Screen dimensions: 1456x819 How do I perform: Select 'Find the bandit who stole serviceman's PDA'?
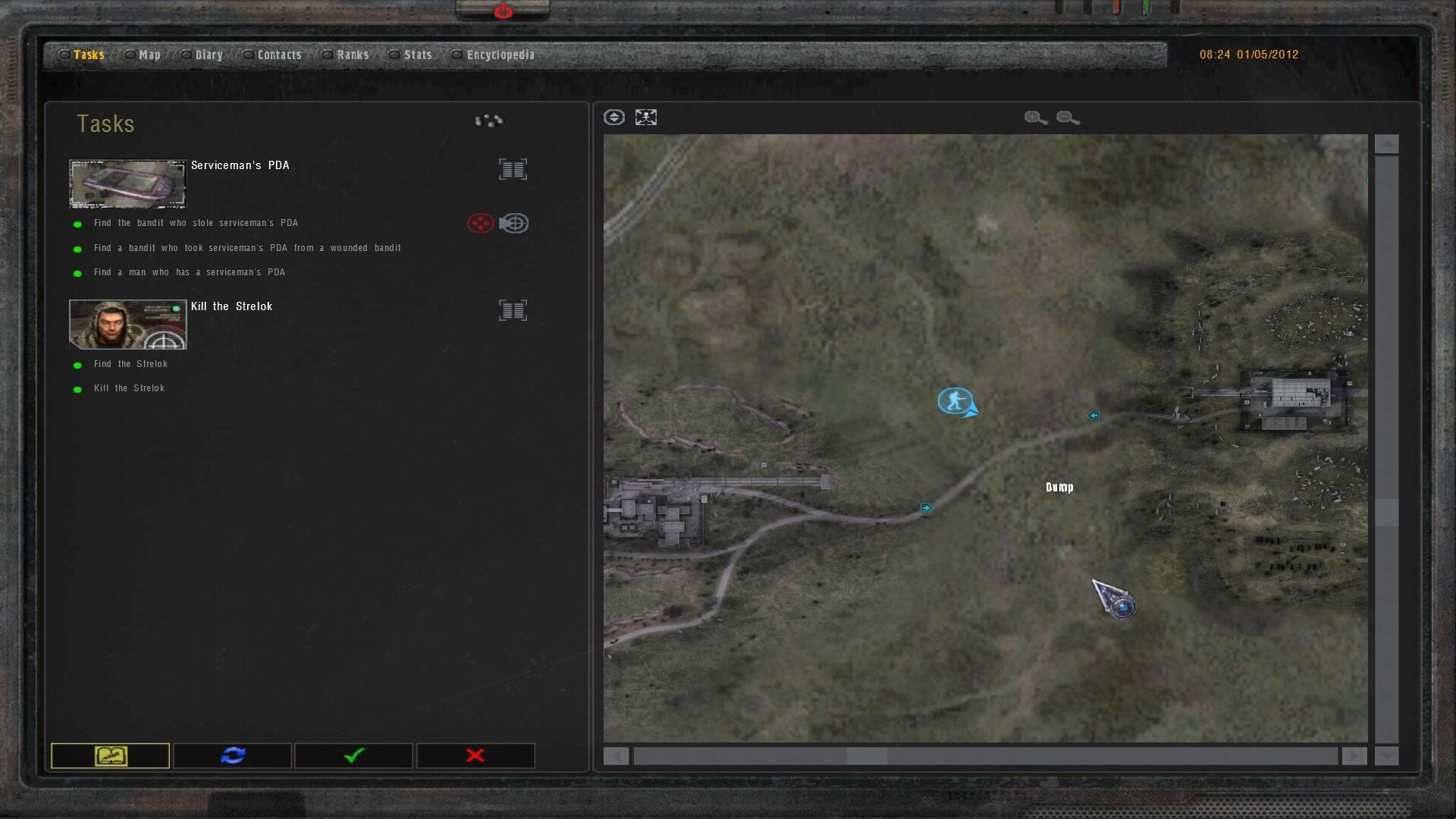click(196, 223)
